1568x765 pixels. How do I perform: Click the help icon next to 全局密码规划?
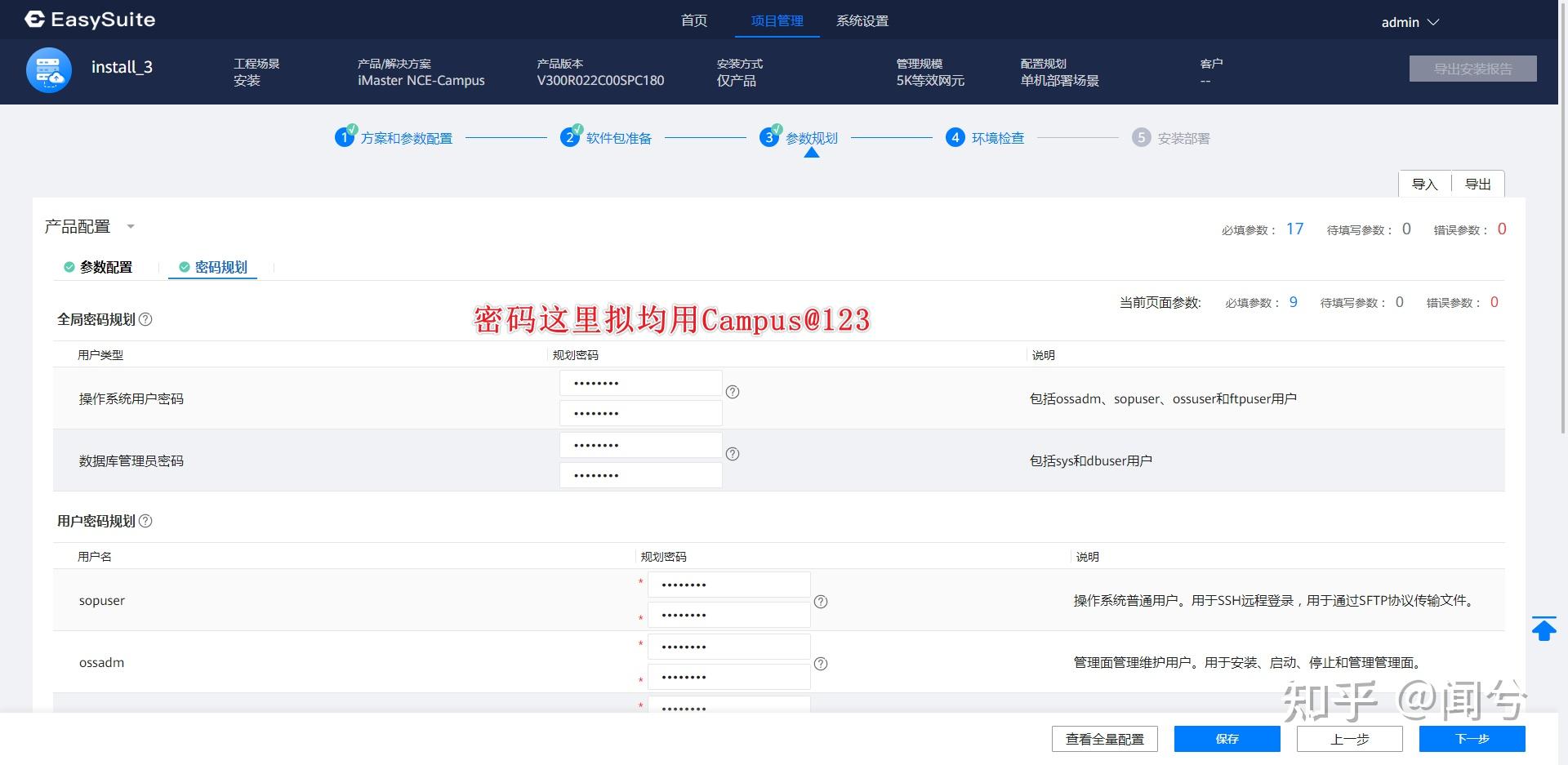click(147, 320)
